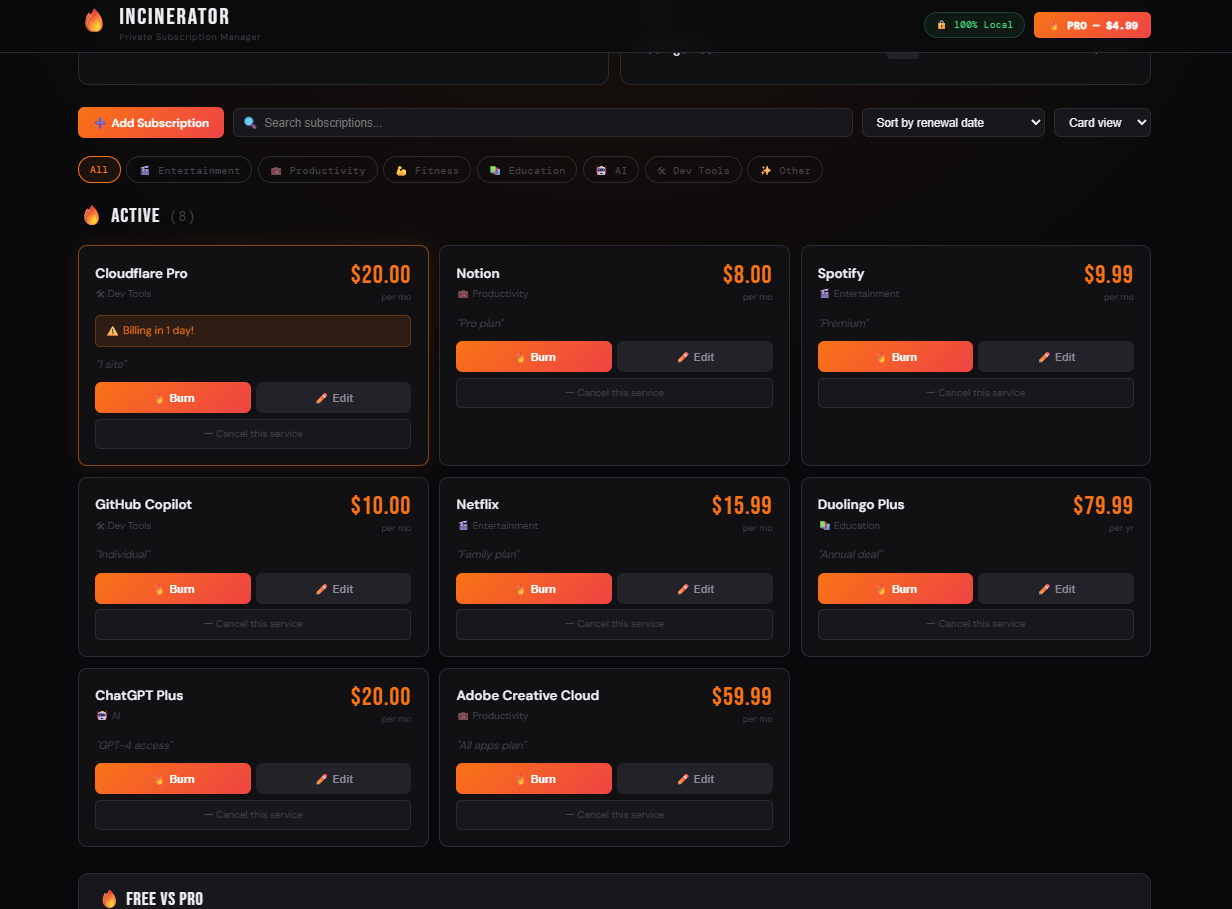Click the "GPT-4 access" note text
The image size is (1232, 909).
pos(134,745)
